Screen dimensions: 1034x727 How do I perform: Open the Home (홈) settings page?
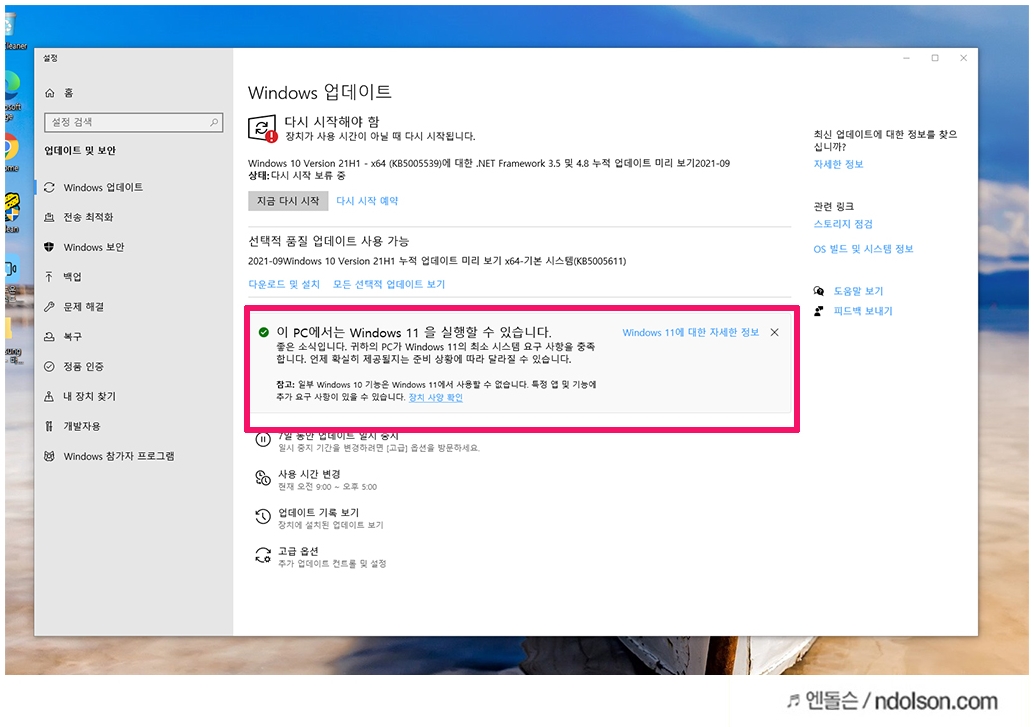[x=59, y=93]
